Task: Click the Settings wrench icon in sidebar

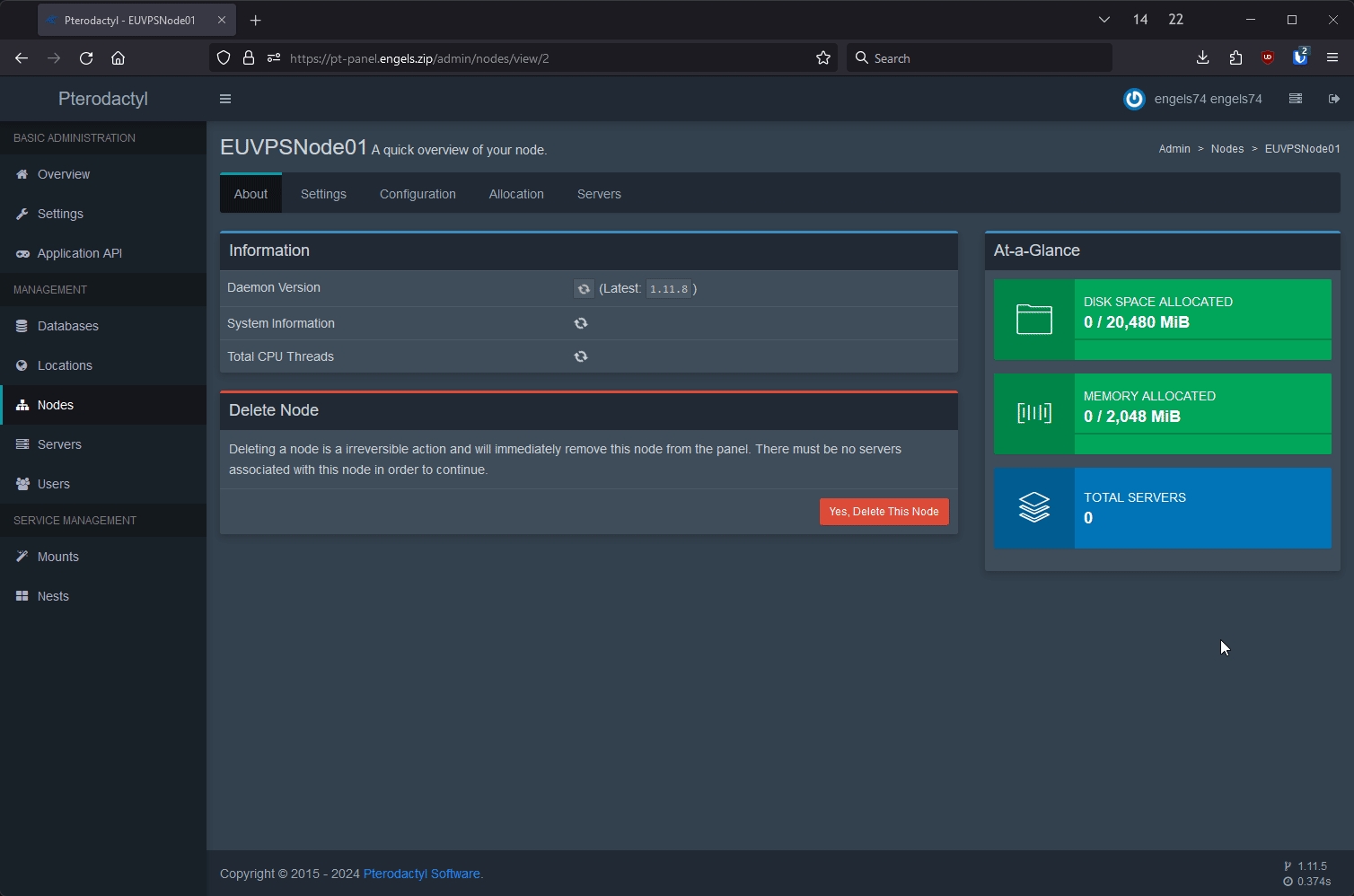Action: [x=22, y=214]
